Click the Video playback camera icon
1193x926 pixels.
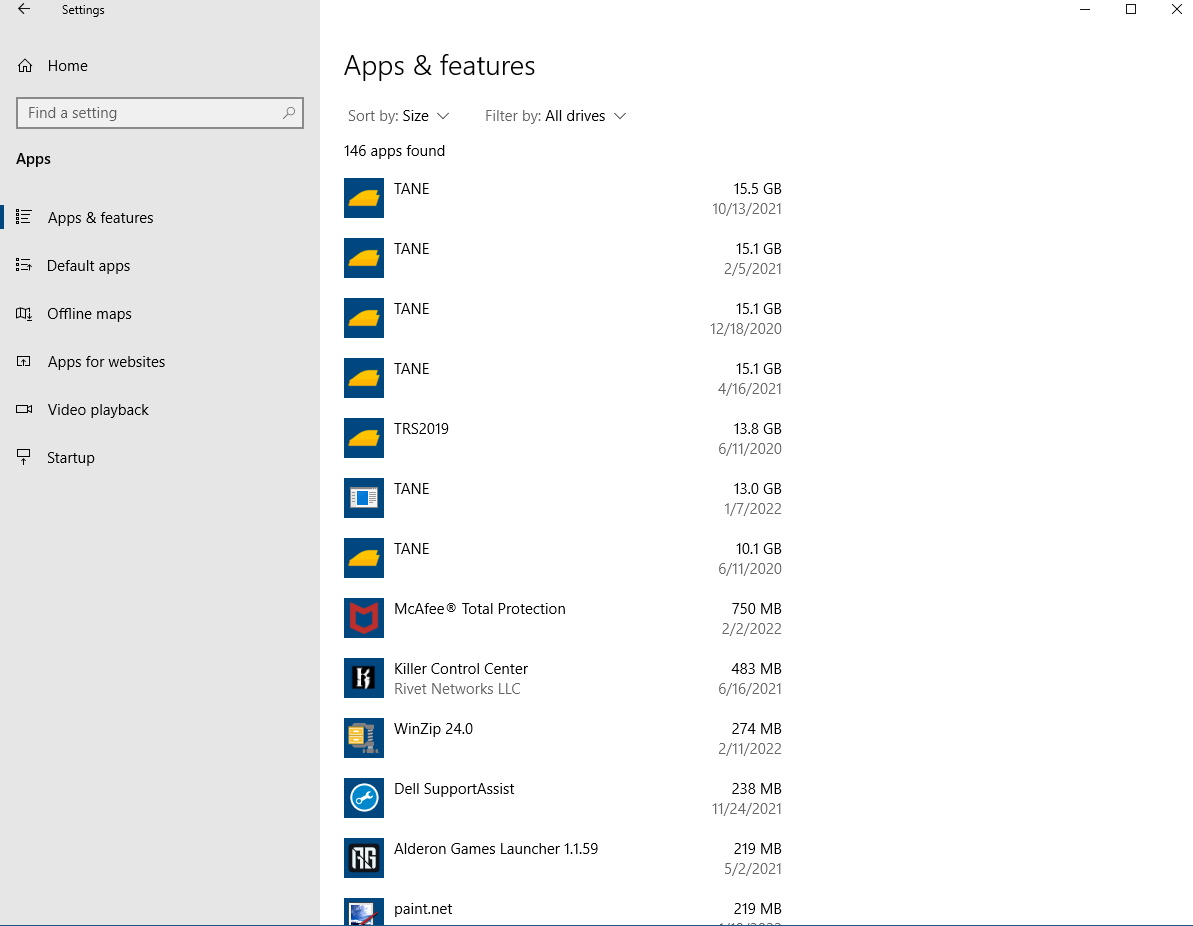[24, 409]
